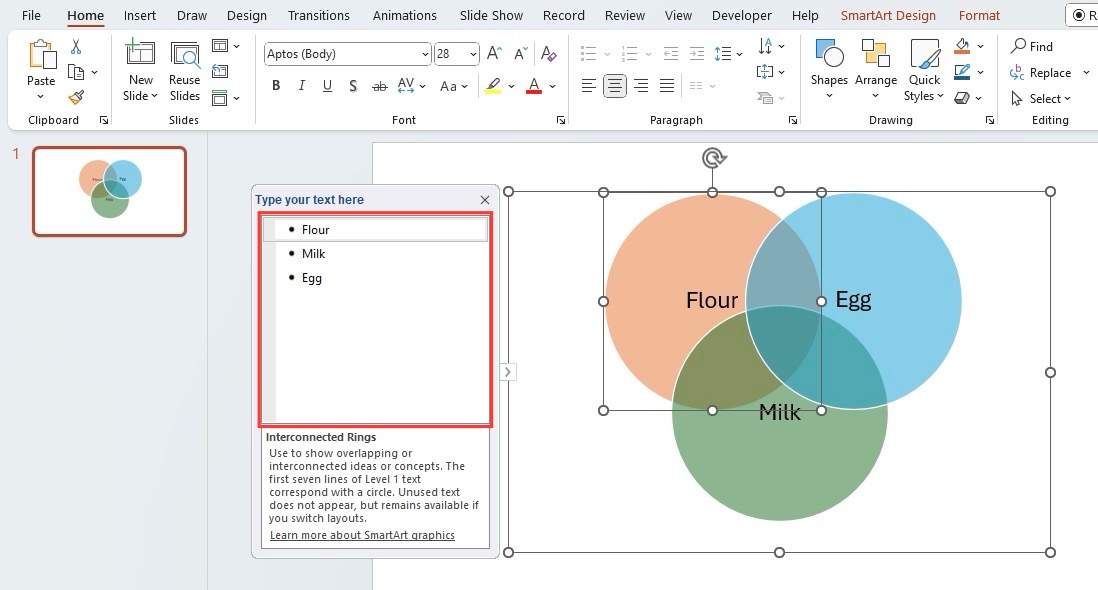Open Shapes gallery

click(x=829, y=69)
